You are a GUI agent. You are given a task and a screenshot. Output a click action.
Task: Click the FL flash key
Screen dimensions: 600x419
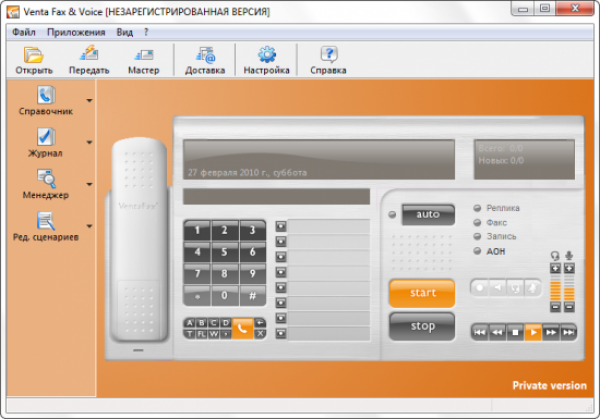click(202, 334)
